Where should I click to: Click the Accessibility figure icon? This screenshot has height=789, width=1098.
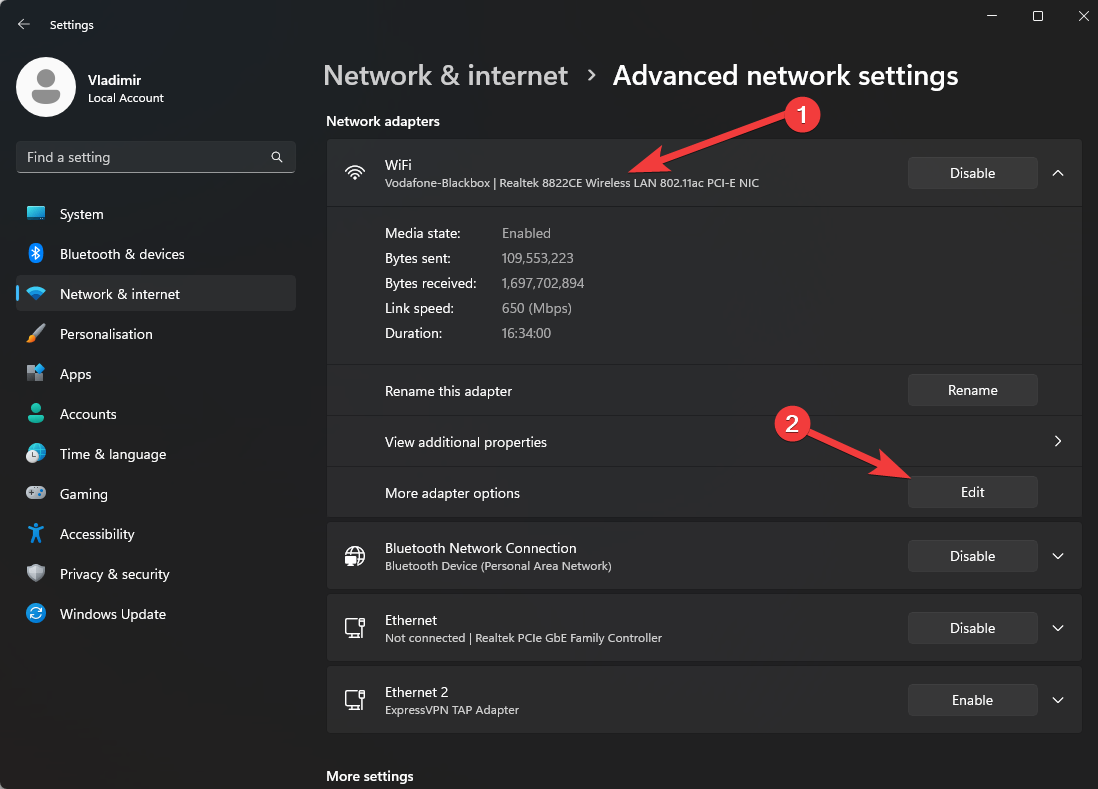coord(36,534)
